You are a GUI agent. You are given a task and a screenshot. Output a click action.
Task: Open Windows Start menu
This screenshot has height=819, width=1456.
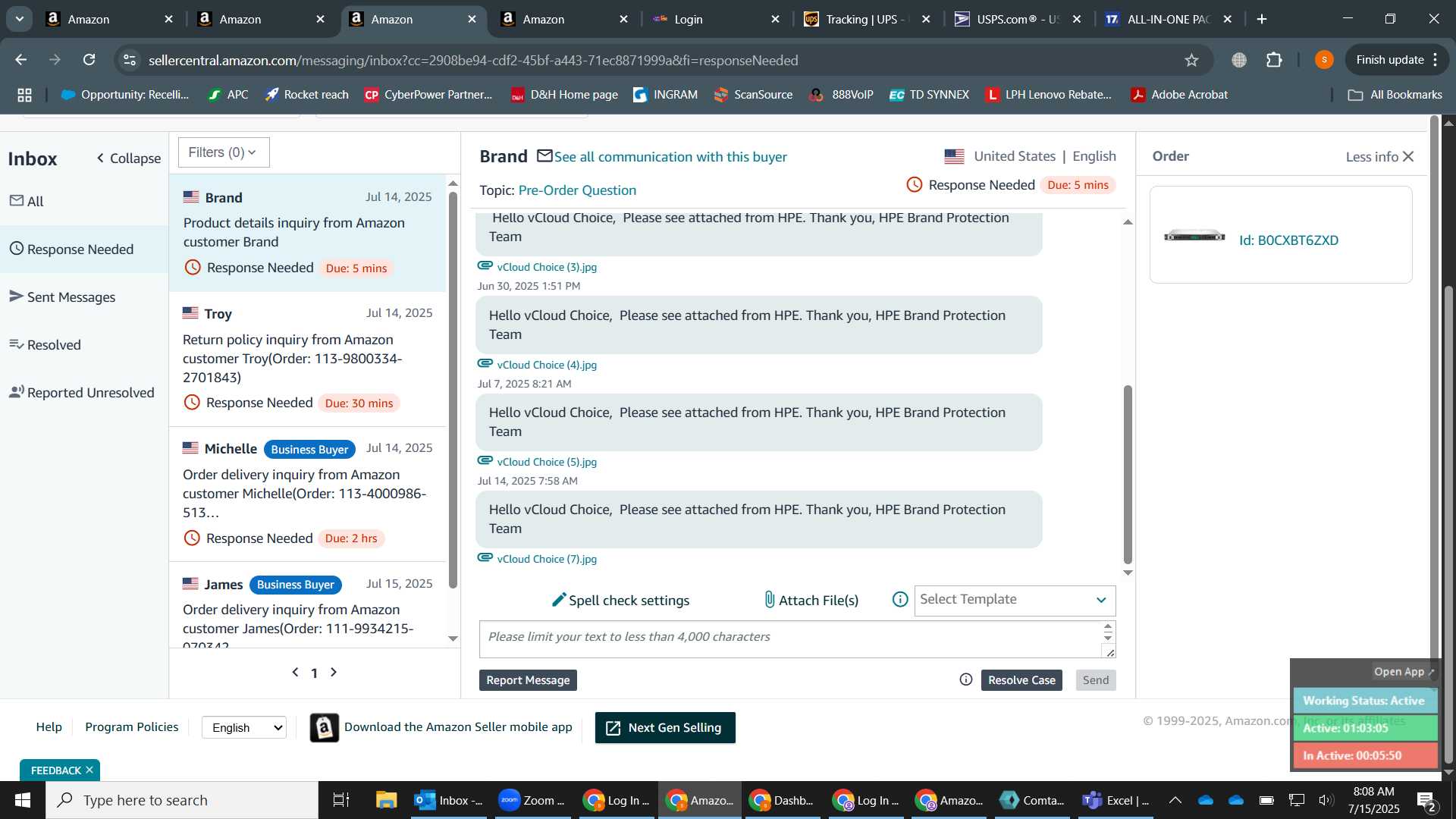coord(22,800)
